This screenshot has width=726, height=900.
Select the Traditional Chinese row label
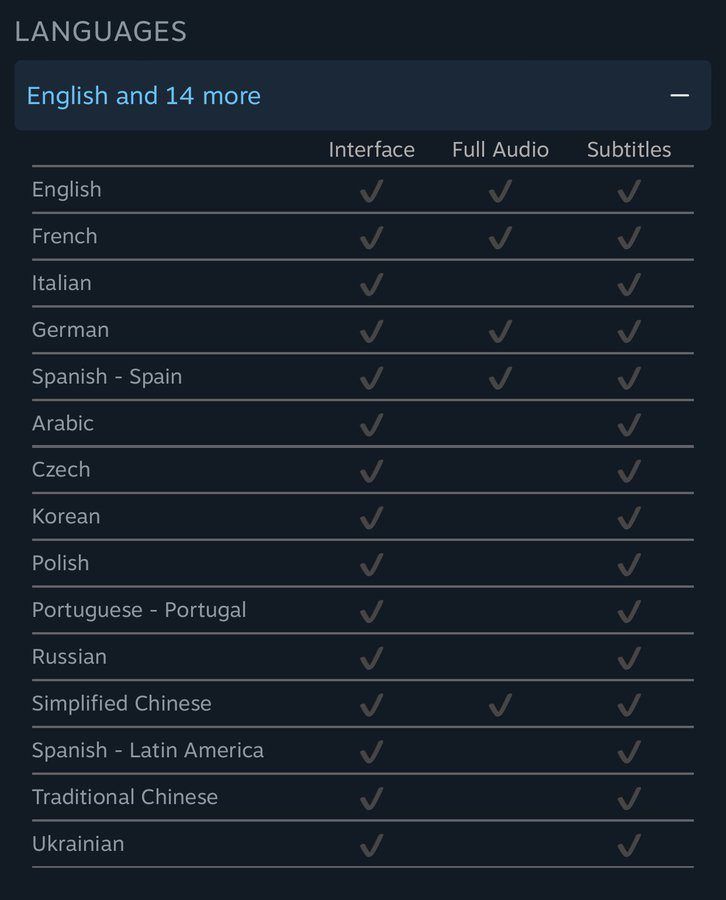tap(125, 797)
